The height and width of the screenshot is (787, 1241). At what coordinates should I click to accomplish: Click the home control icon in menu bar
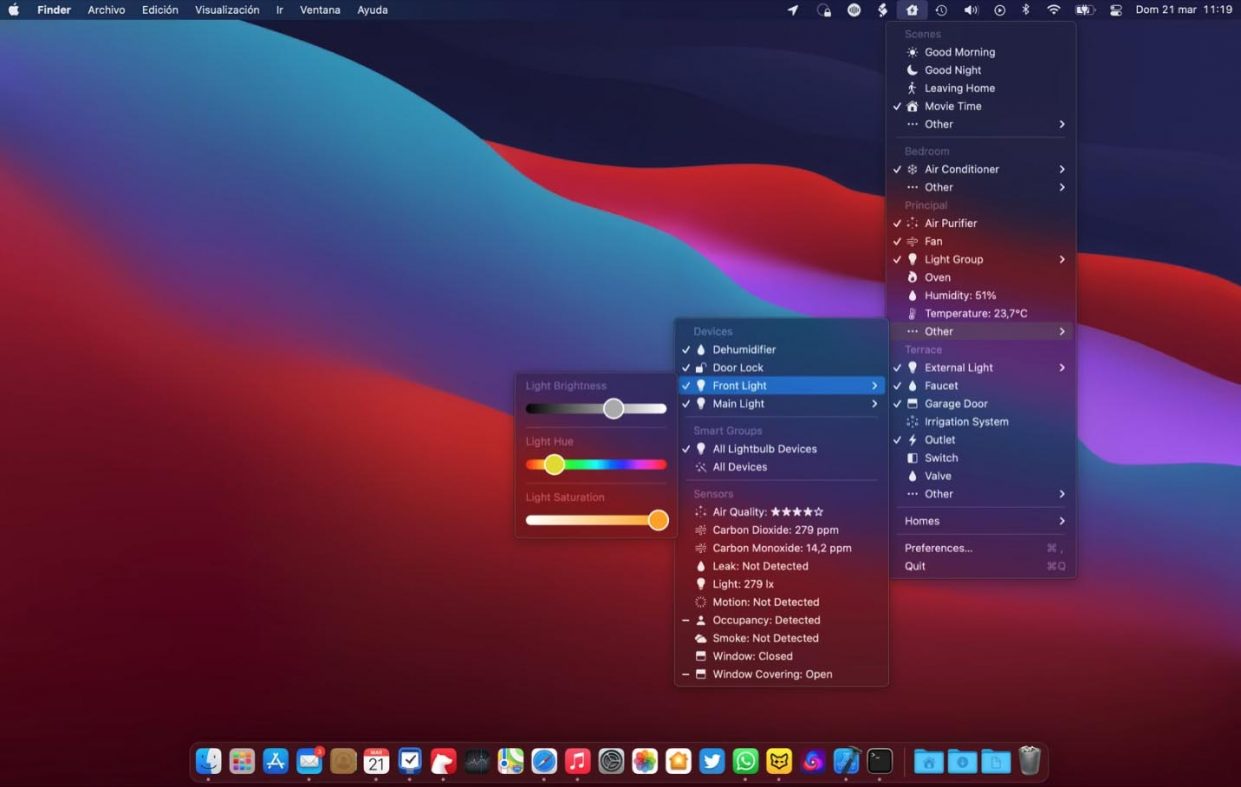pyautogui.click(x=911, y=10)
